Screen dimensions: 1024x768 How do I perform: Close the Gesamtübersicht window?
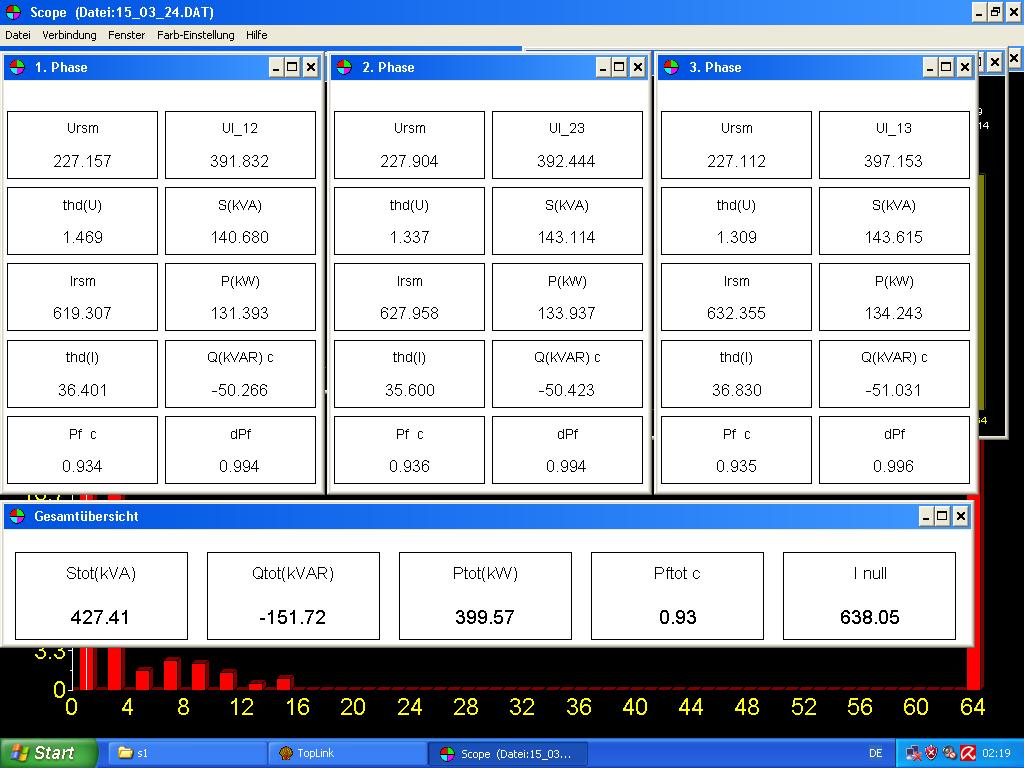pyautogui.click(x=961, y=517)
